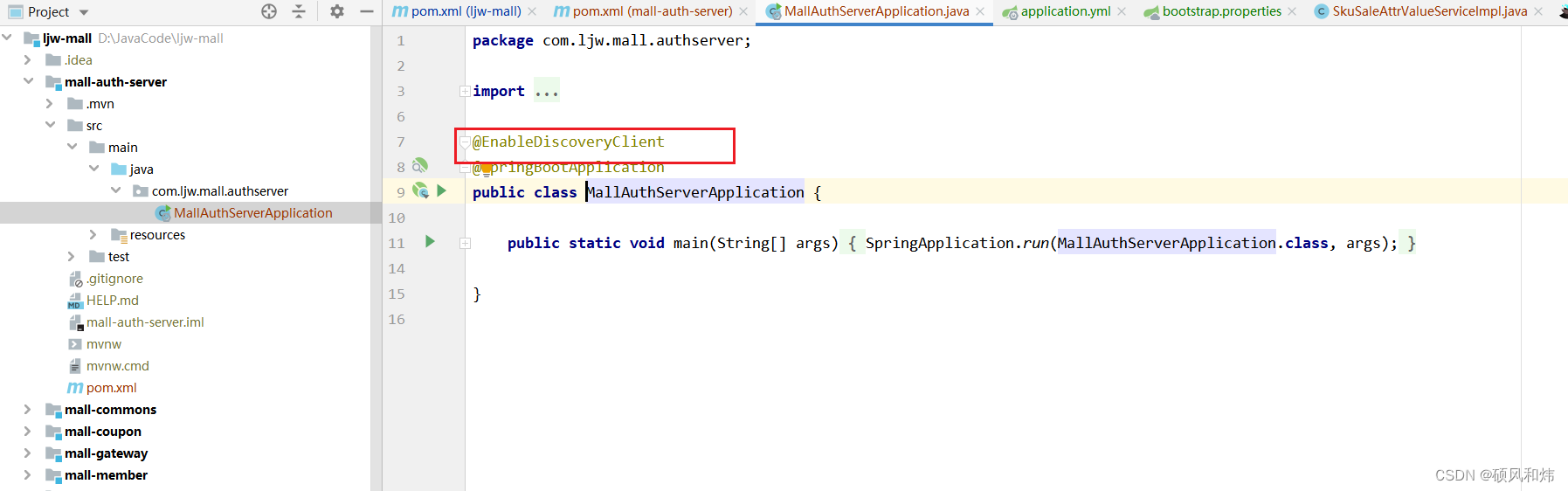The width and height of the screenshot is (1568, 491).
Task: Click the collapse all icon in Project panel
Action: click(x=299, y=11)
